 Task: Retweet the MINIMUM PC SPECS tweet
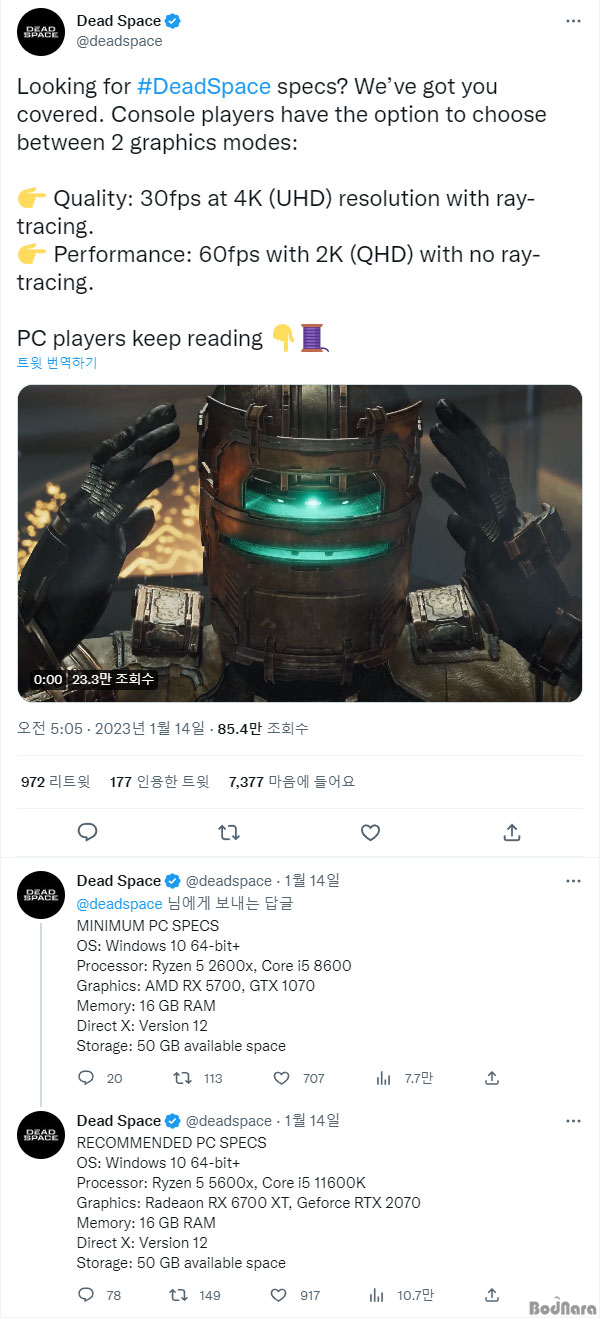tap(184, 1078)
